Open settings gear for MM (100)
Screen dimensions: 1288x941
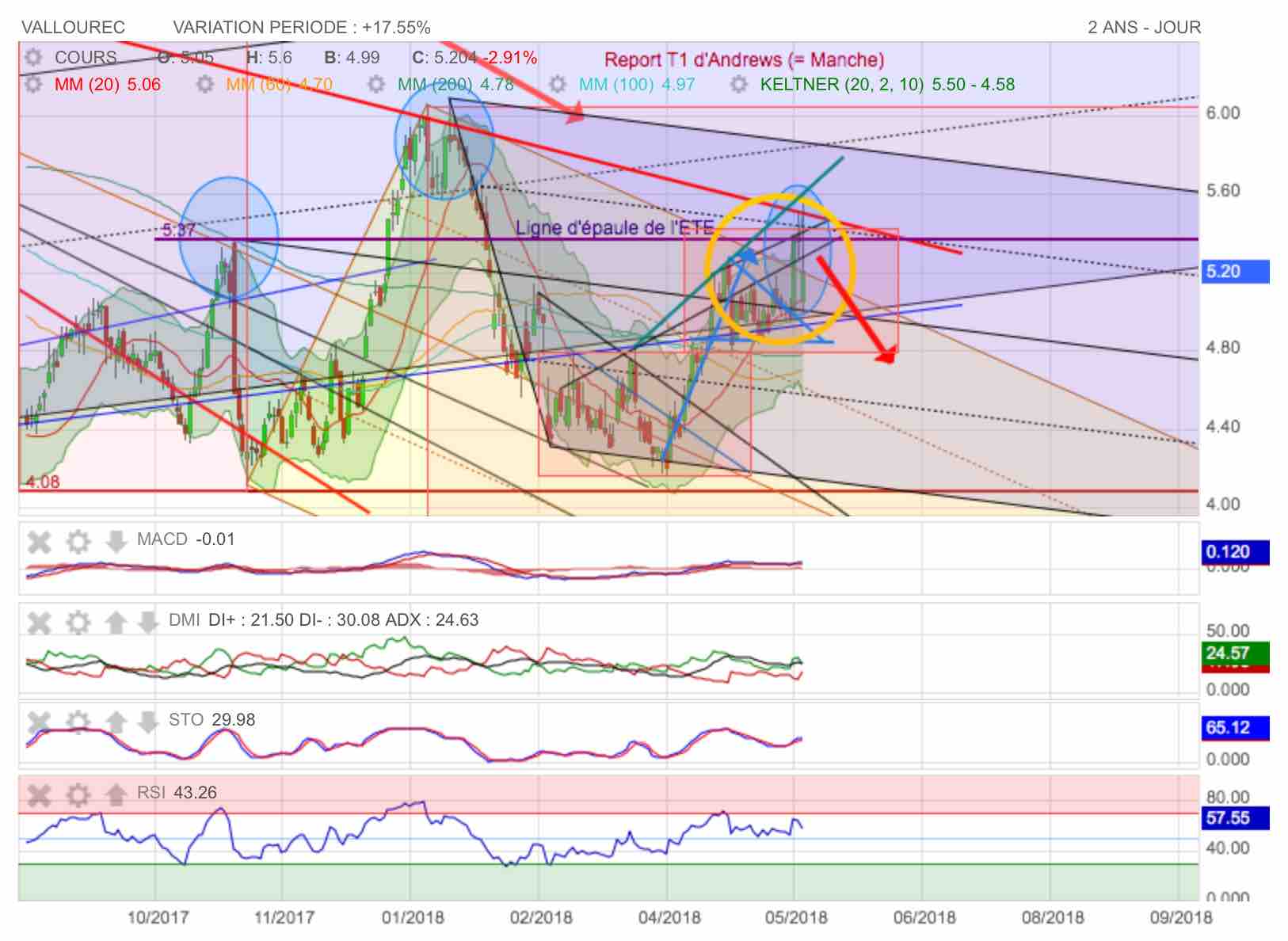558,84
